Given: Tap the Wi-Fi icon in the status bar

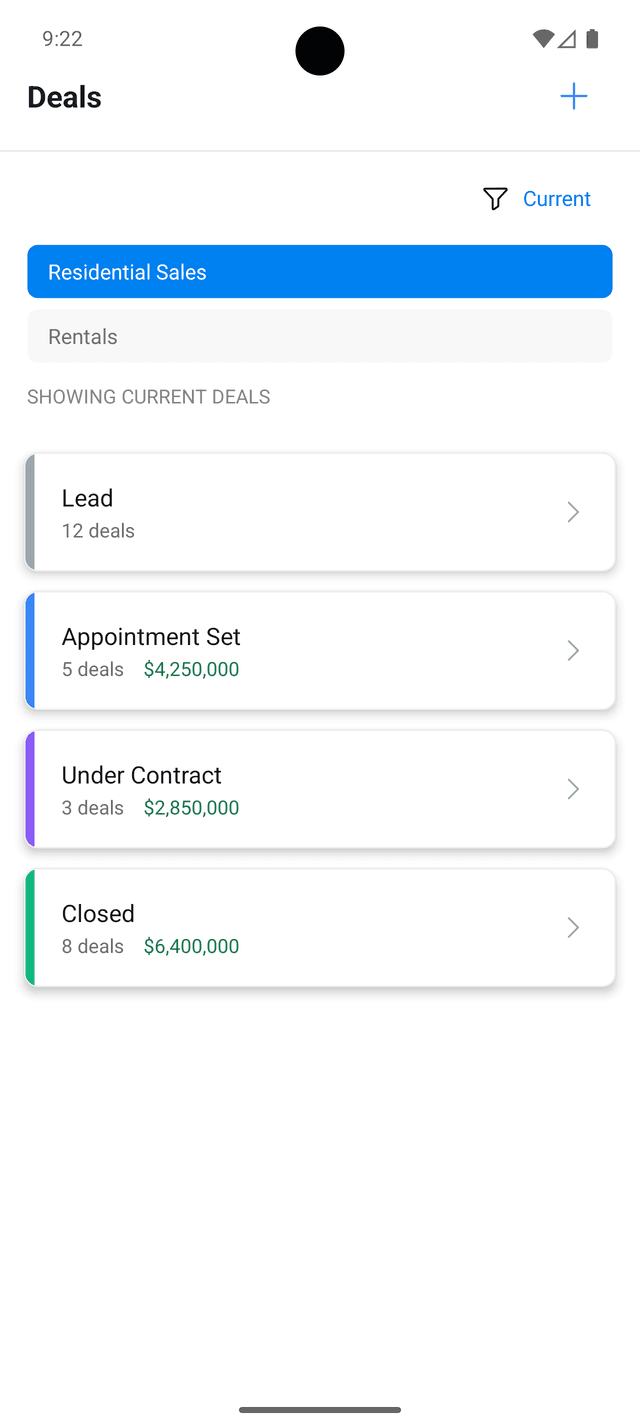Looking at the screenshot, I should pos(542,38).
